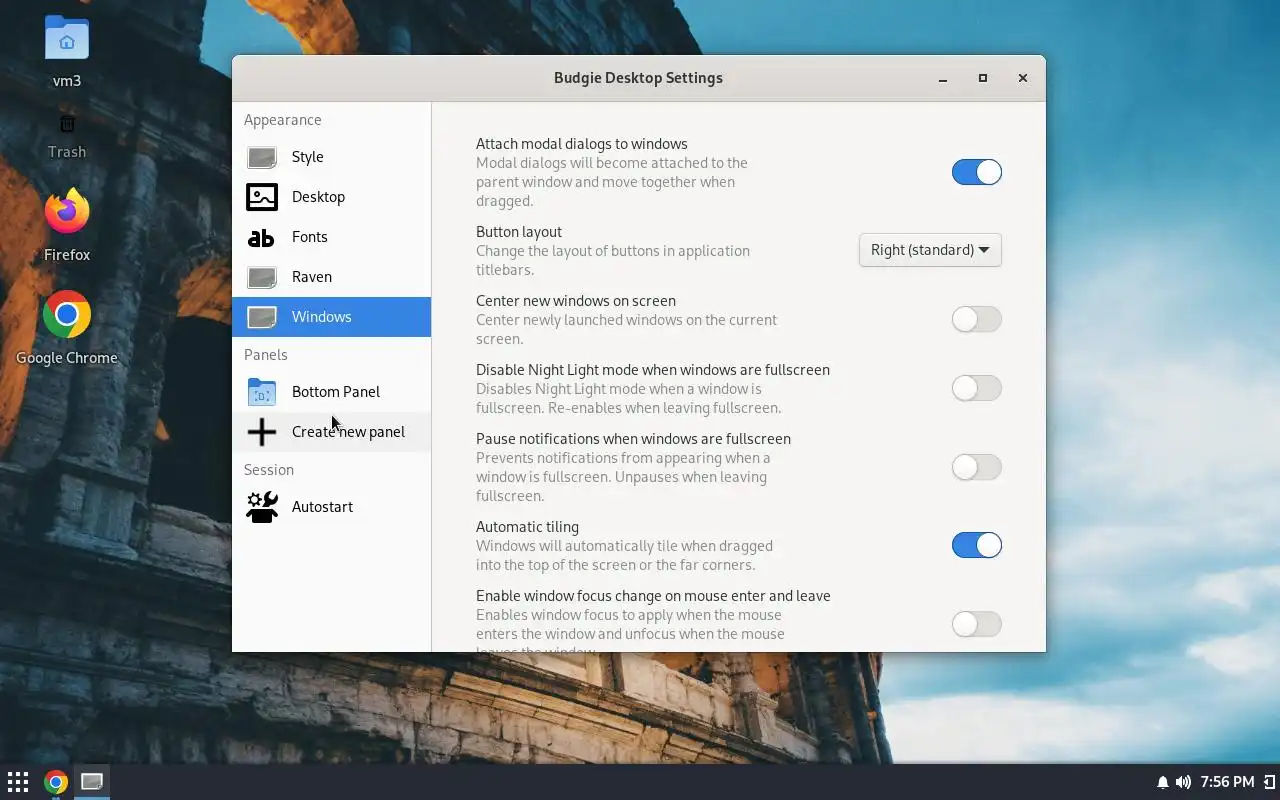Open the Button layout dropdown Right (standard)
This screenshot has height=800, width=1280.
(930, 250)
